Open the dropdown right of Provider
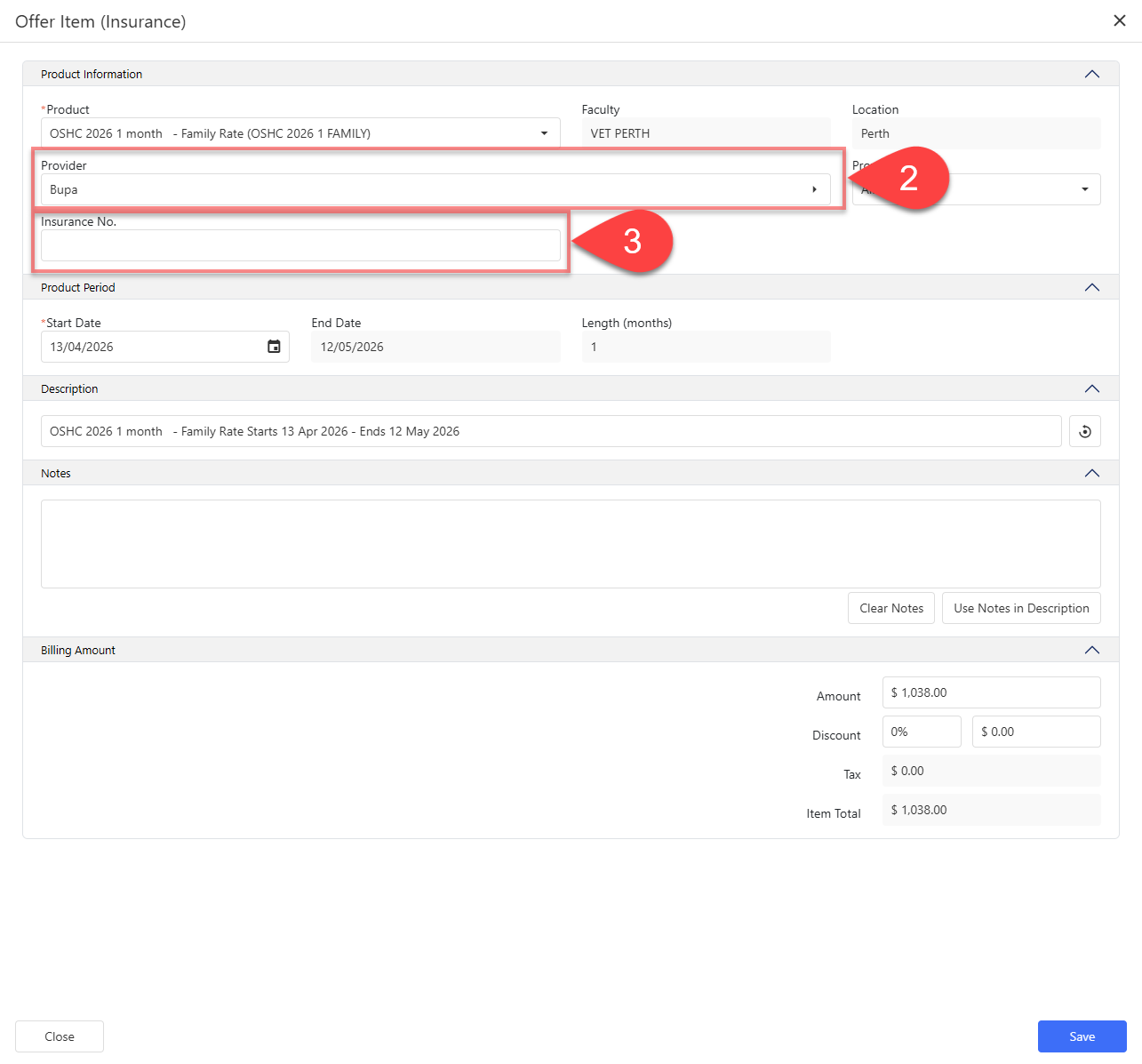The width and height of the screenshot is (1142, 1064). 1083,189
